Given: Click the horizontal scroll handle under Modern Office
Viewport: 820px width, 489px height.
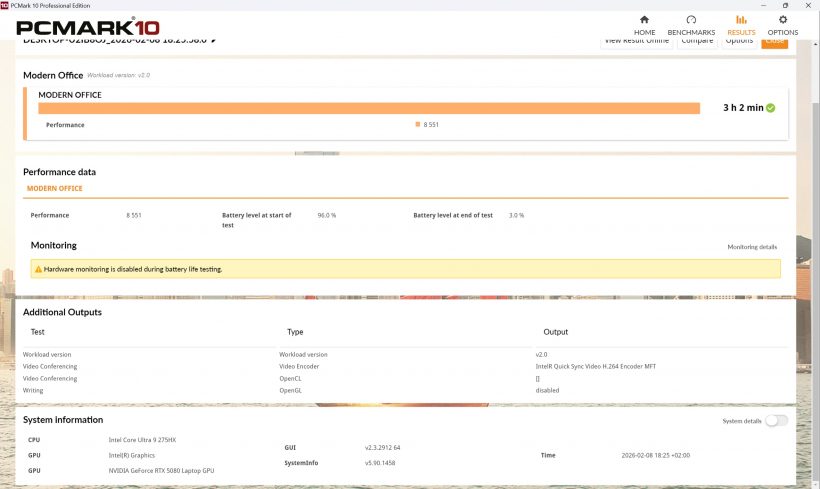Looking at the screenshot, I should pyautogui.click(x=317, y=153).
